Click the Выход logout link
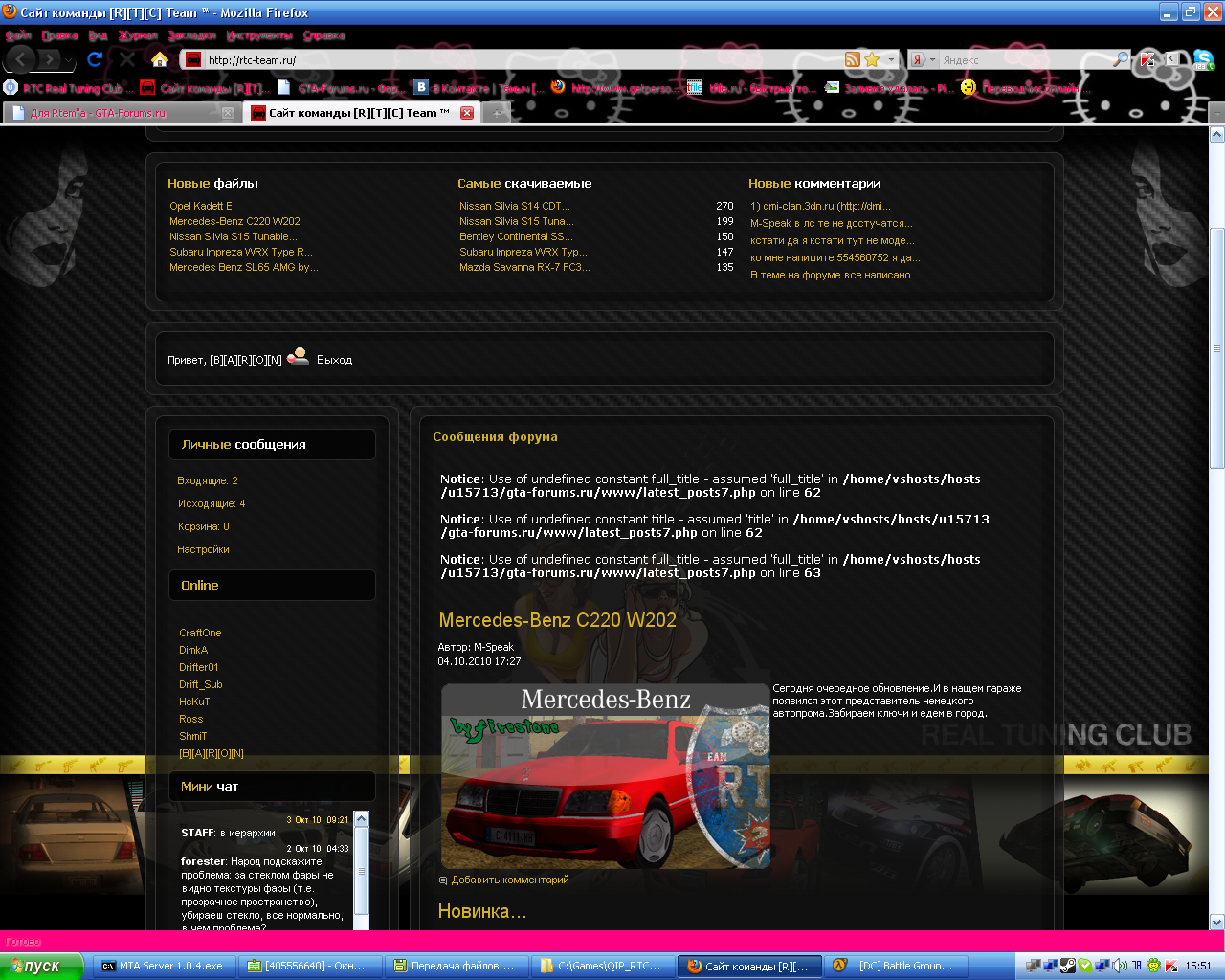 335,360
